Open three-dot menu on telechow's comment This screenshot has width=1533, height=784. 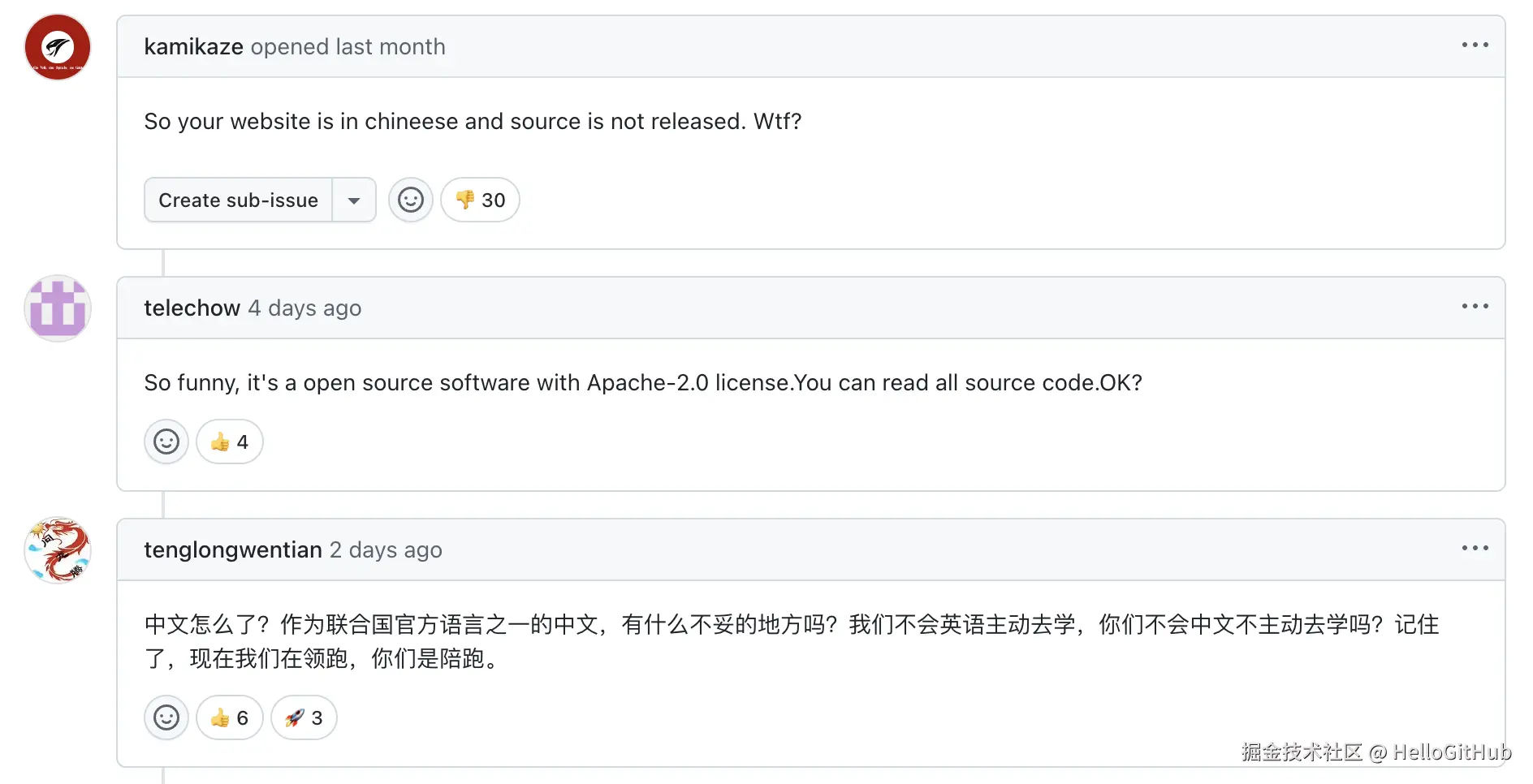[x=1475, y=307]
